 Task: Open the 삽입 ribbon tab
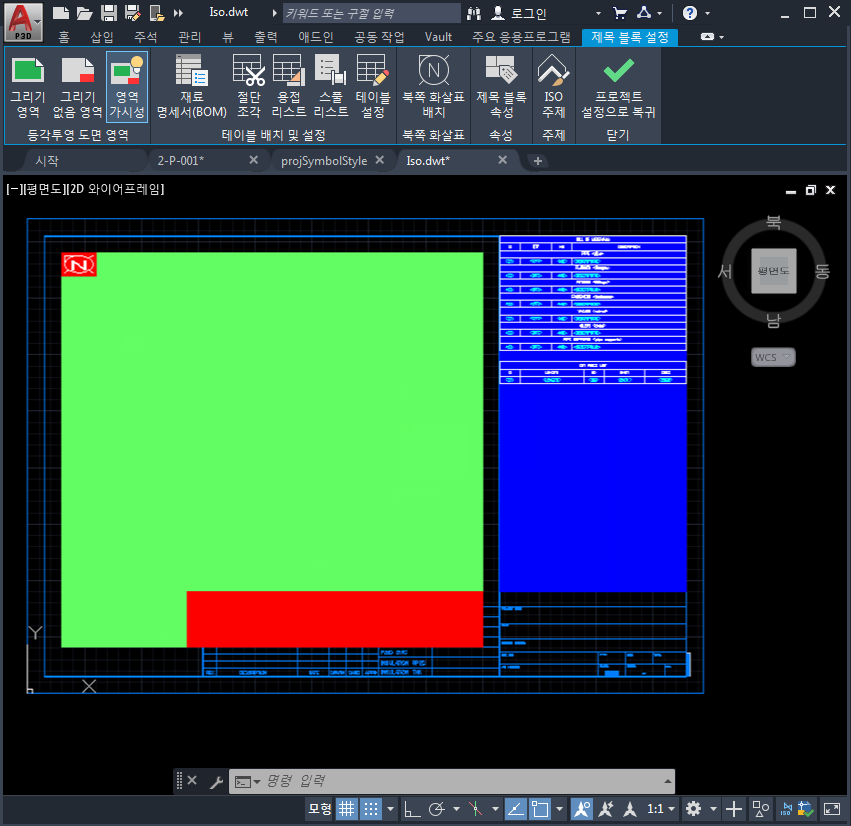(x=101, y=37)
